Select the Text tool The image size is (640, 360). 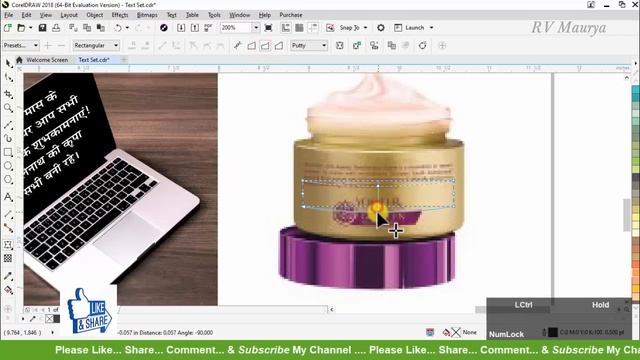[x=9, y=197]
